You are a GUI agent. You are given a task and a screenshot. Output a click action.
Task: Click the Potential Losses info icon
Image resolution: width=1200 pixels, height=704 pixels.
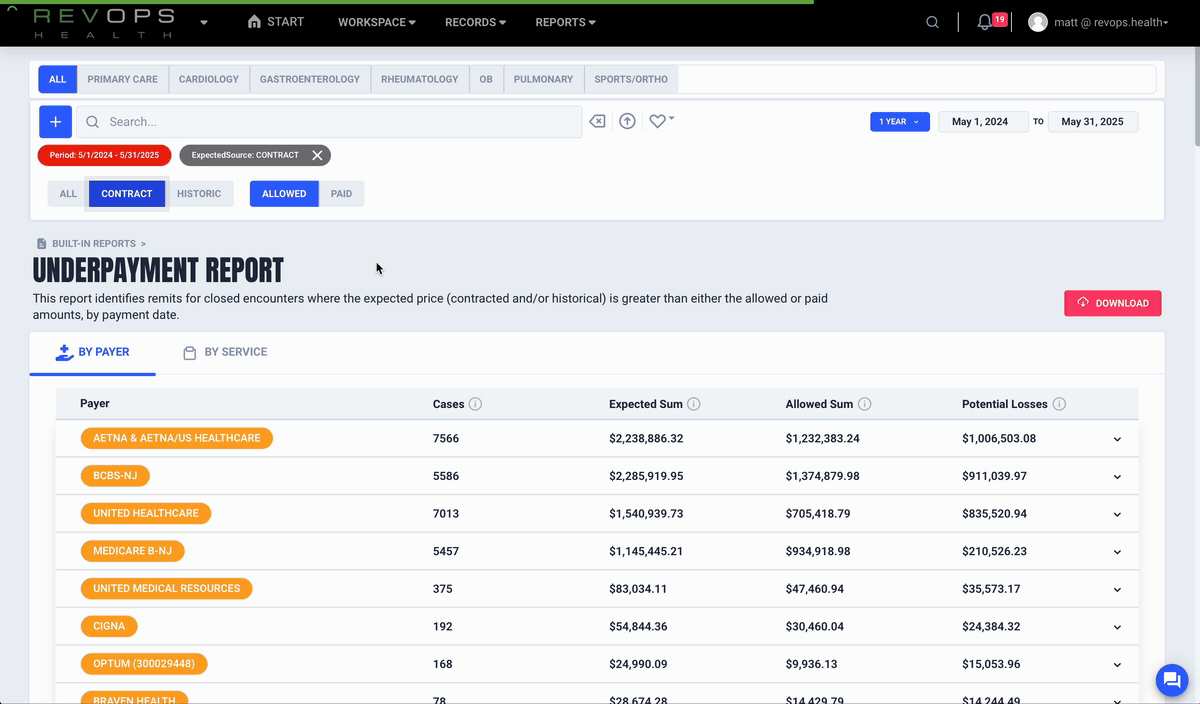pyautogui.click(x=1059, y=404)
